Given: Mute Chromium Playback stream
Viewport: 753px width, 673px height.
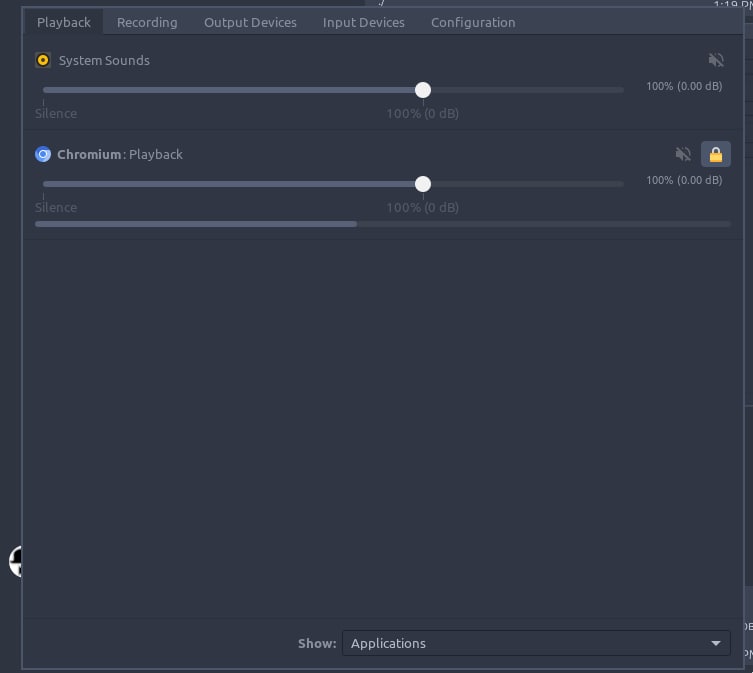Looking at the screenshot, I should tap(683, 154).
